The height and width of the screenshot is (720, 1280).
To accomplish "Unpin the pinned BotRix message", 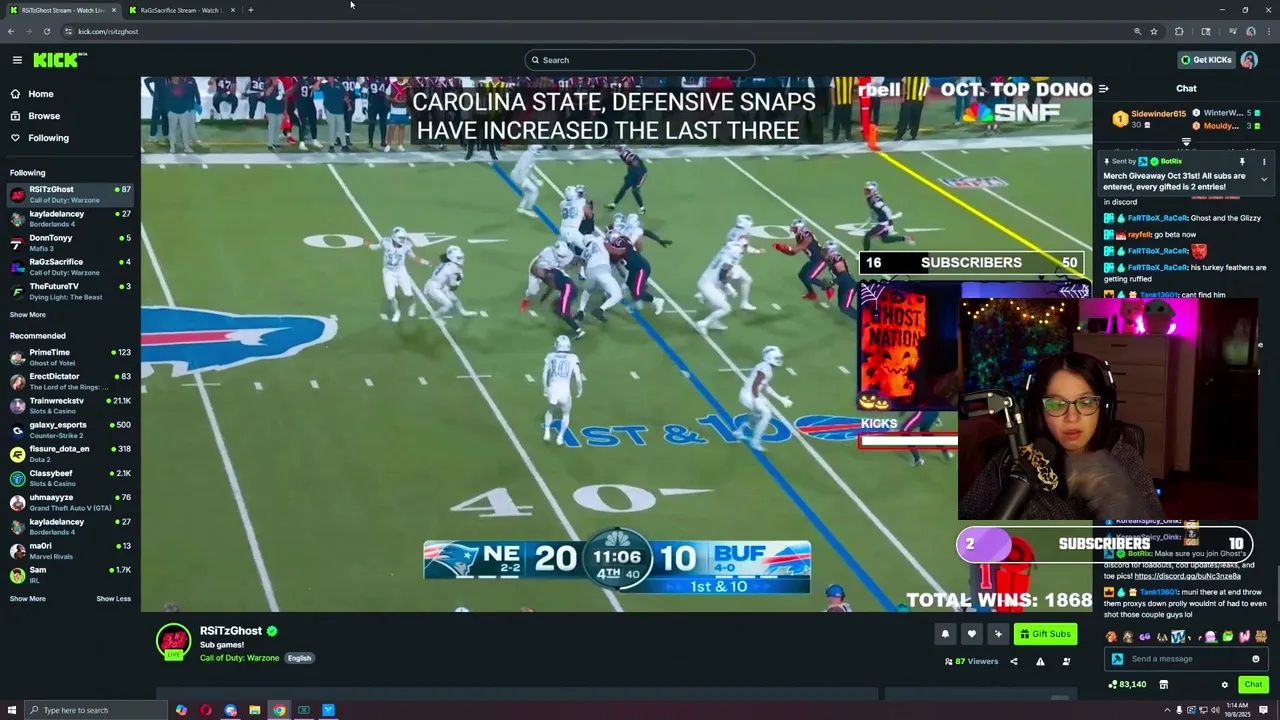I will [1242, 161].
